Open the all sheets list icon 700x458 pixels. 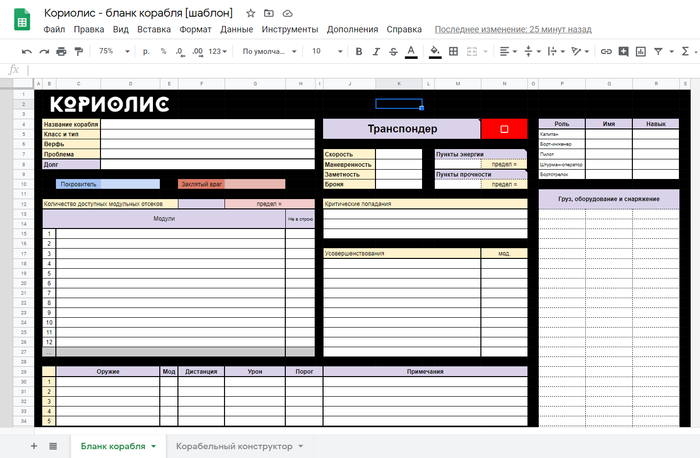[53, 446]
